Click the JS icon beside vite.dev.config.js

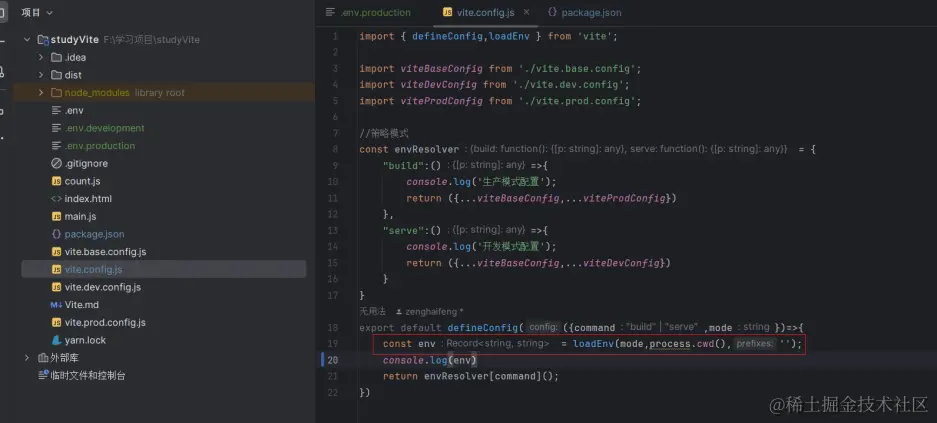click(56, 287)
